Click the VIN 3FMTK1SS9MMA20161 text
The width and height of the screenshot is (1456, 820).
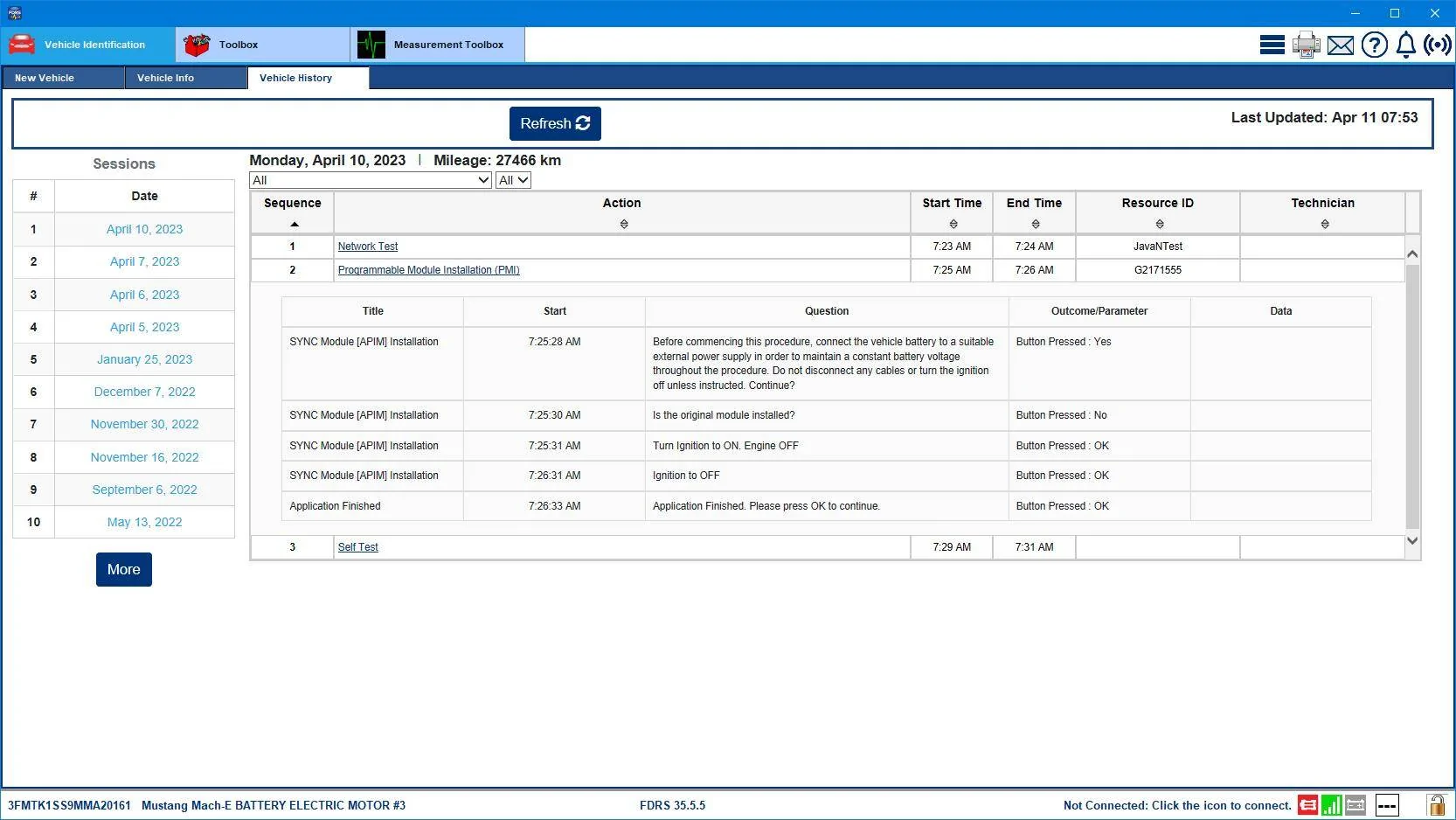[x=69, y=805]
